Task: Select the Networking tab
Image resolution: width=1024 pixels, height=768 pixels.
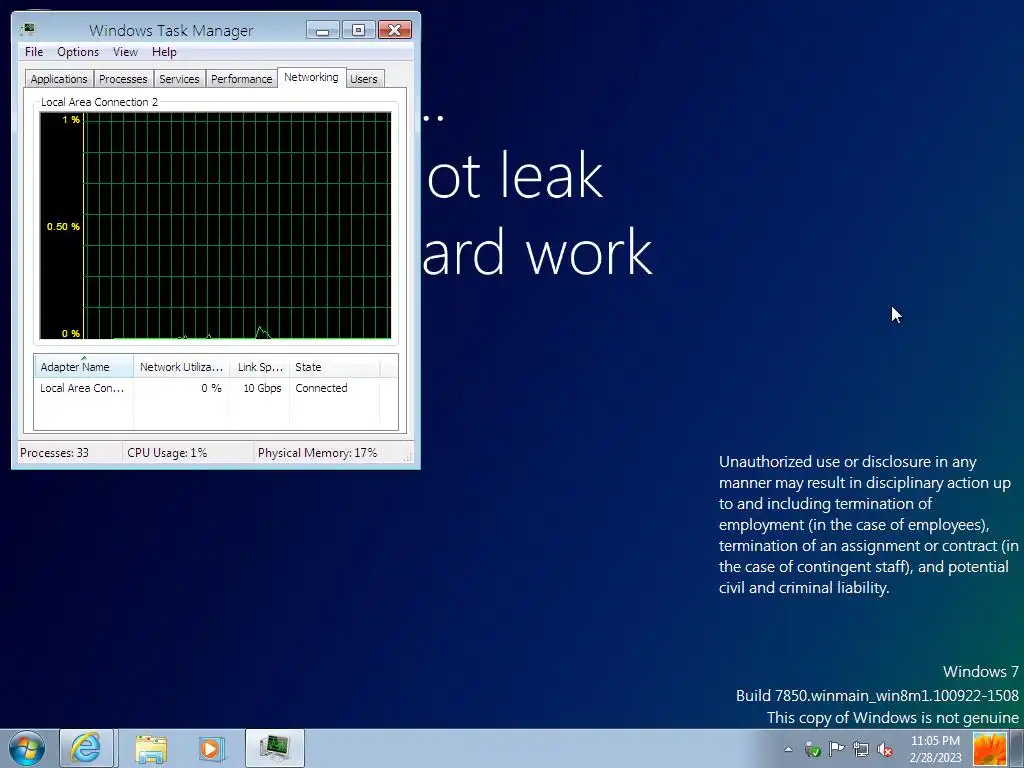Action: point(311,77)
